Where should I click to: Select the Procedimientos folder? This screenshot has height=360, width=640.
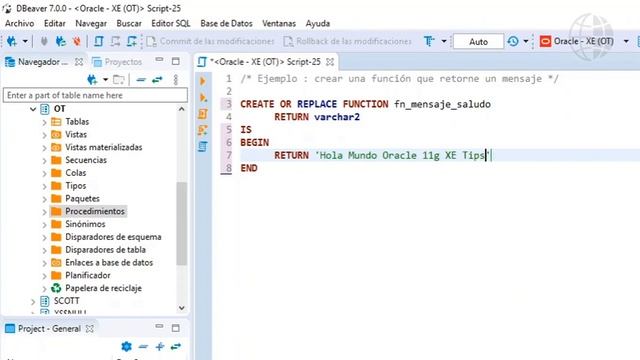click(x=95, y=211)
